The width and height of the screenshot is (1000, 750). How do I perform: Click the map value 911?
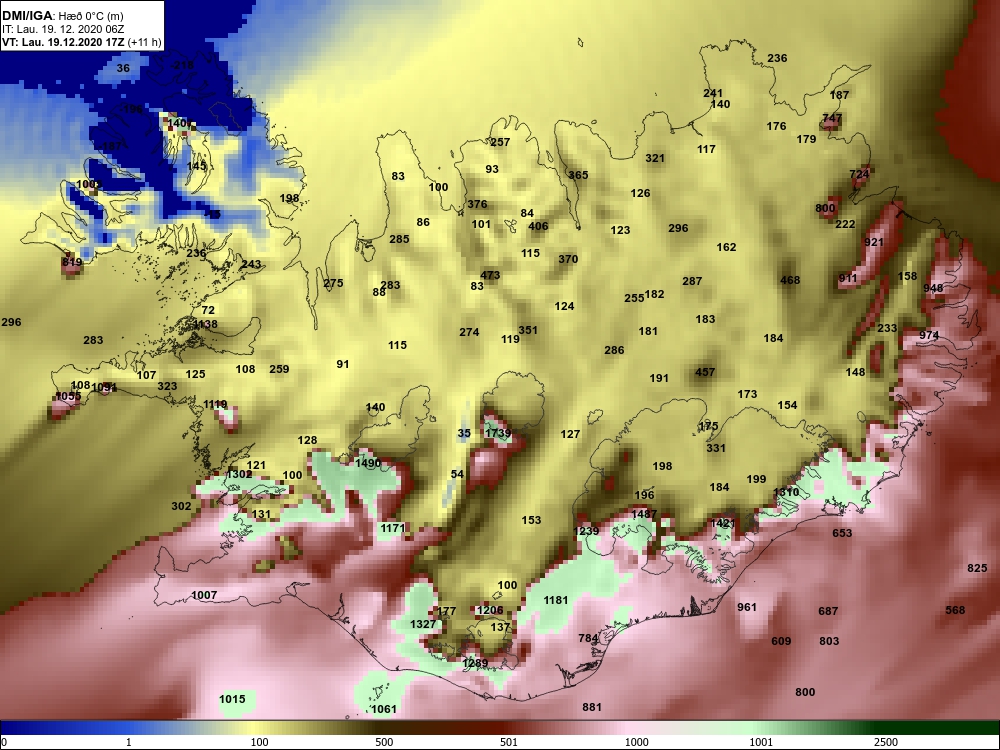click(848, 278)
